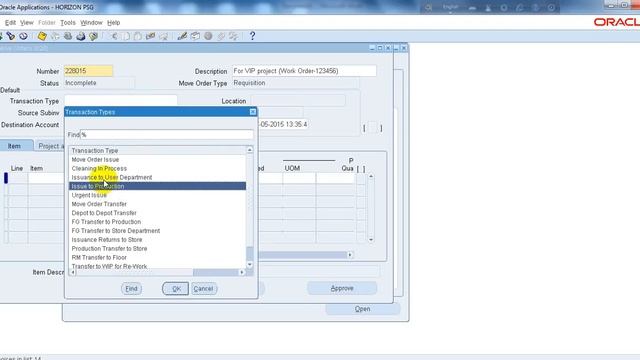640x360 pixels.
Task: Click the Find flashlight toolbar icon
Action: click(x=11, y=36)
